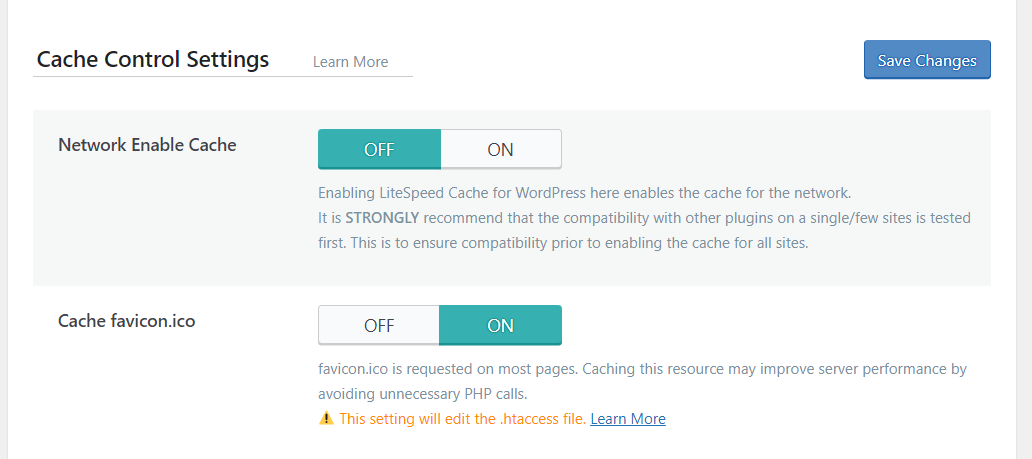Viewport: 1032px width, 459px height.
Task: Select the Network Enable Cache label
Action: [147, 145]
